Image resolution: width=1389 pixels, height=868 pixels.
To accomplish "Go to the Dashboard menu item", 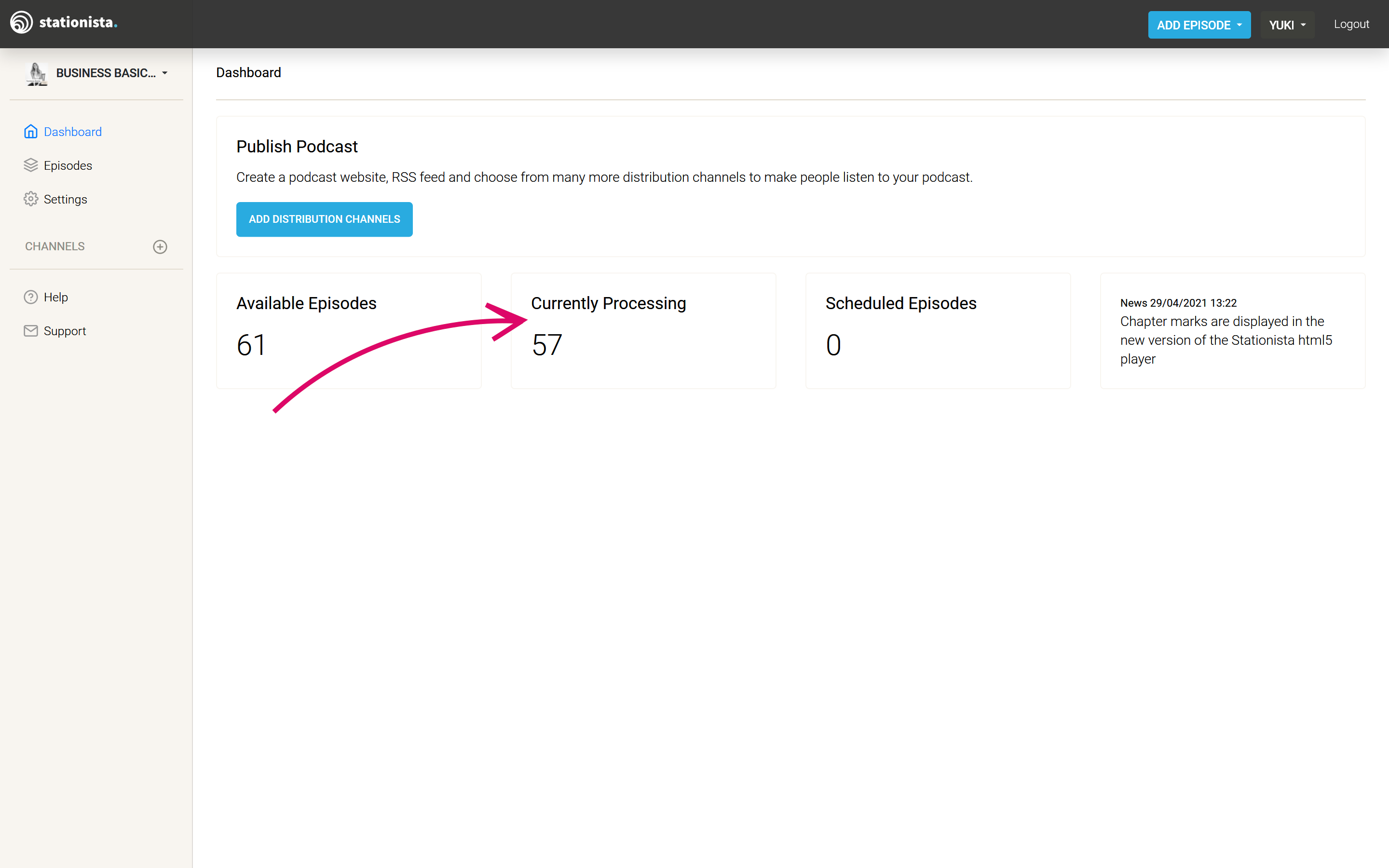I will tap(73, 132).
